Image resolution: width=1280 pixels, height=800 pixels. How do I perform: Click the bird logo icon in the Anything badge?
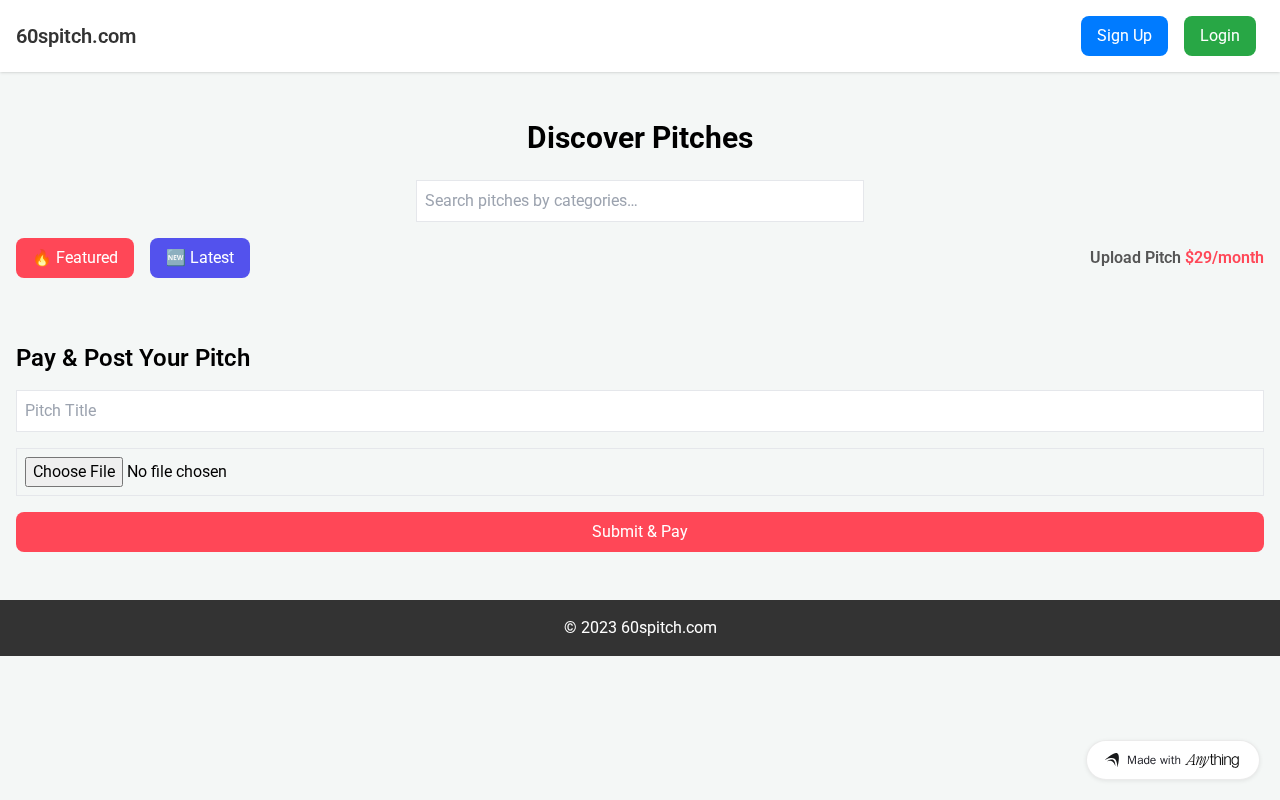(1112, 760)
